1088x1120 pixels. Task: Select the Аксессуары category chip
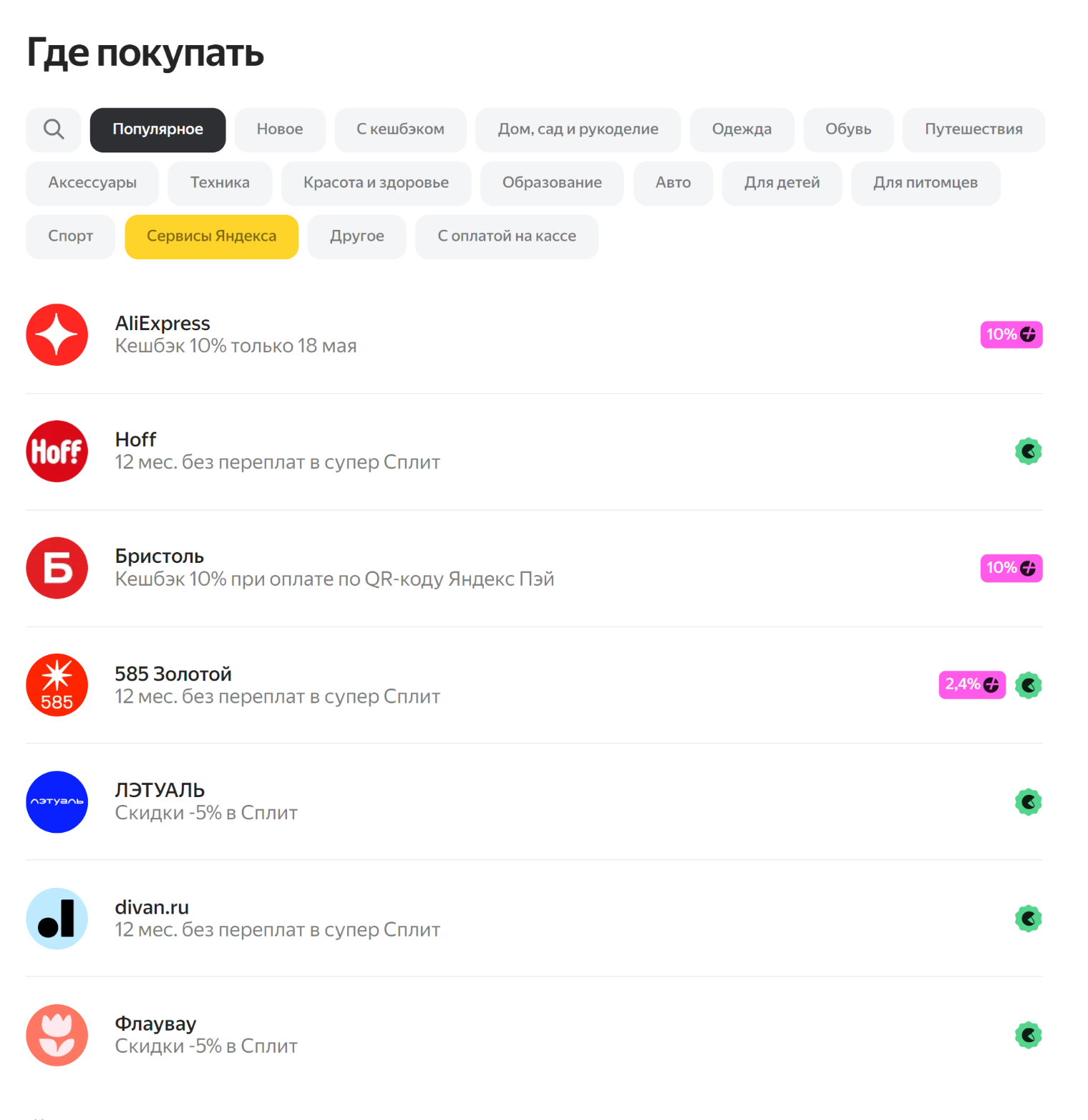92,183
